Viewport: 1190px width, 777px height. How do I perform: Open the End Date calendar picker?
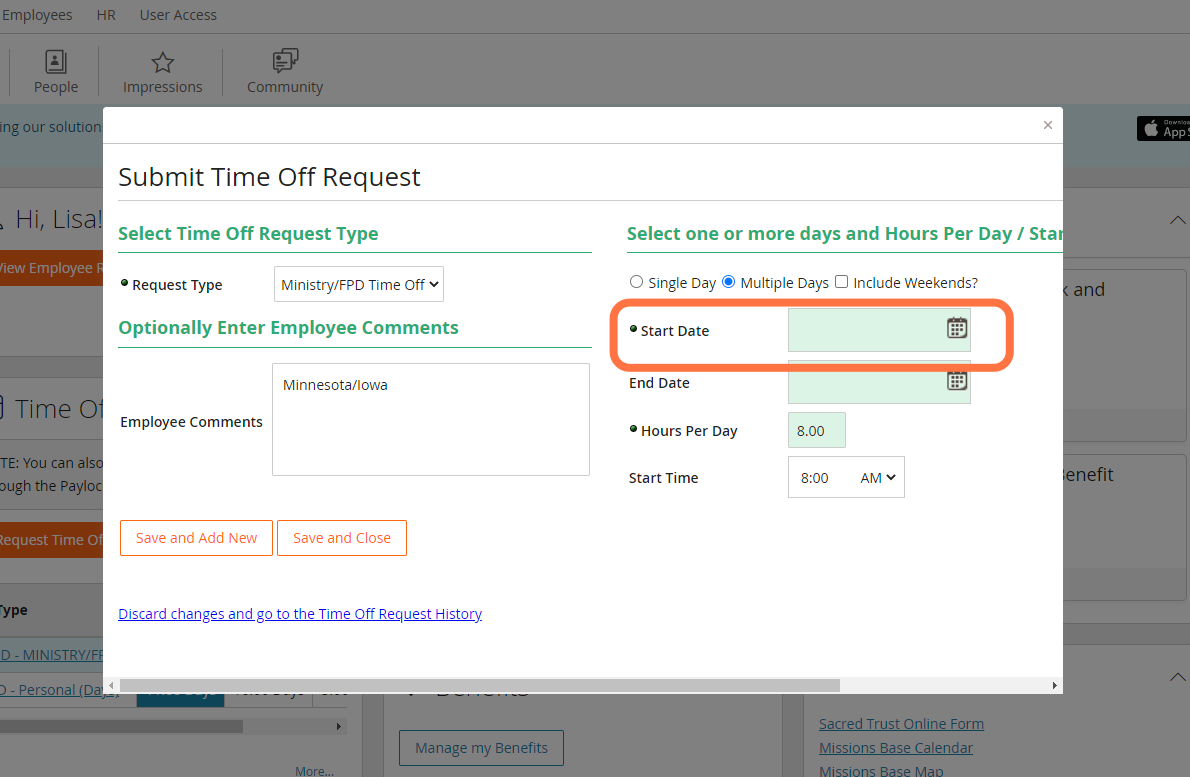tap(956, 381)
